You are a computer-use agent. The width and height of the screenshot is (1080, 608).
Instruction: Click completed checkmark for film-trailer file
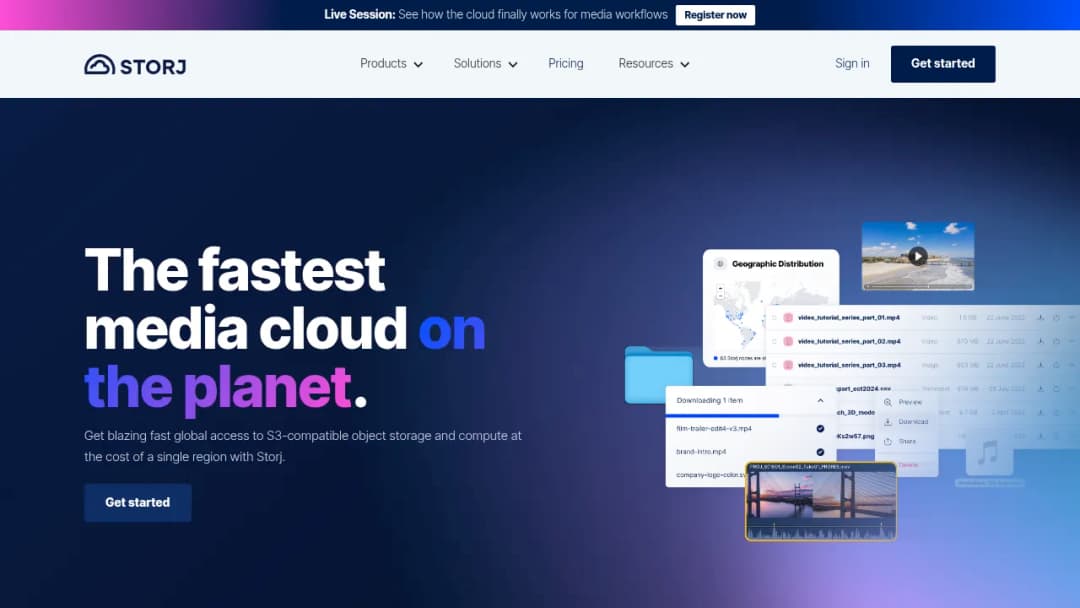point(820,428)
